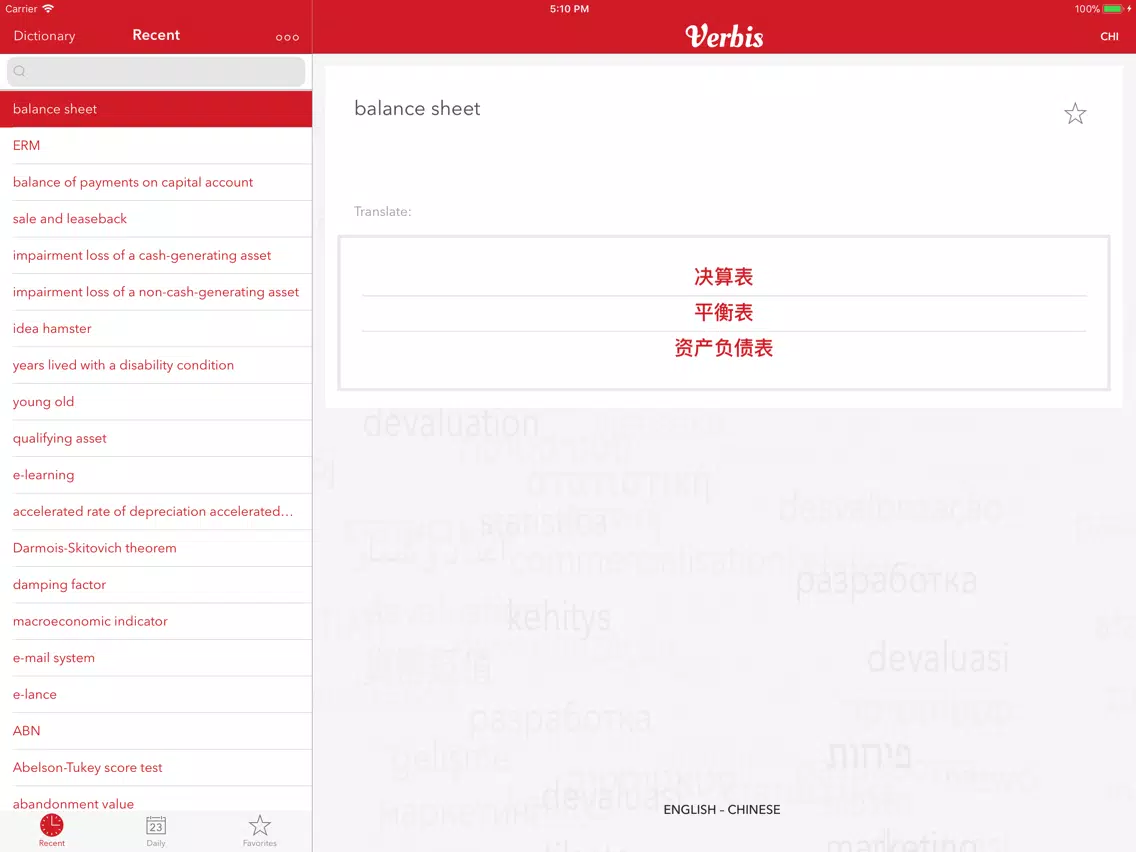Open balance of payments on capital account
The image size is (1136, 852).
point(156,182)
